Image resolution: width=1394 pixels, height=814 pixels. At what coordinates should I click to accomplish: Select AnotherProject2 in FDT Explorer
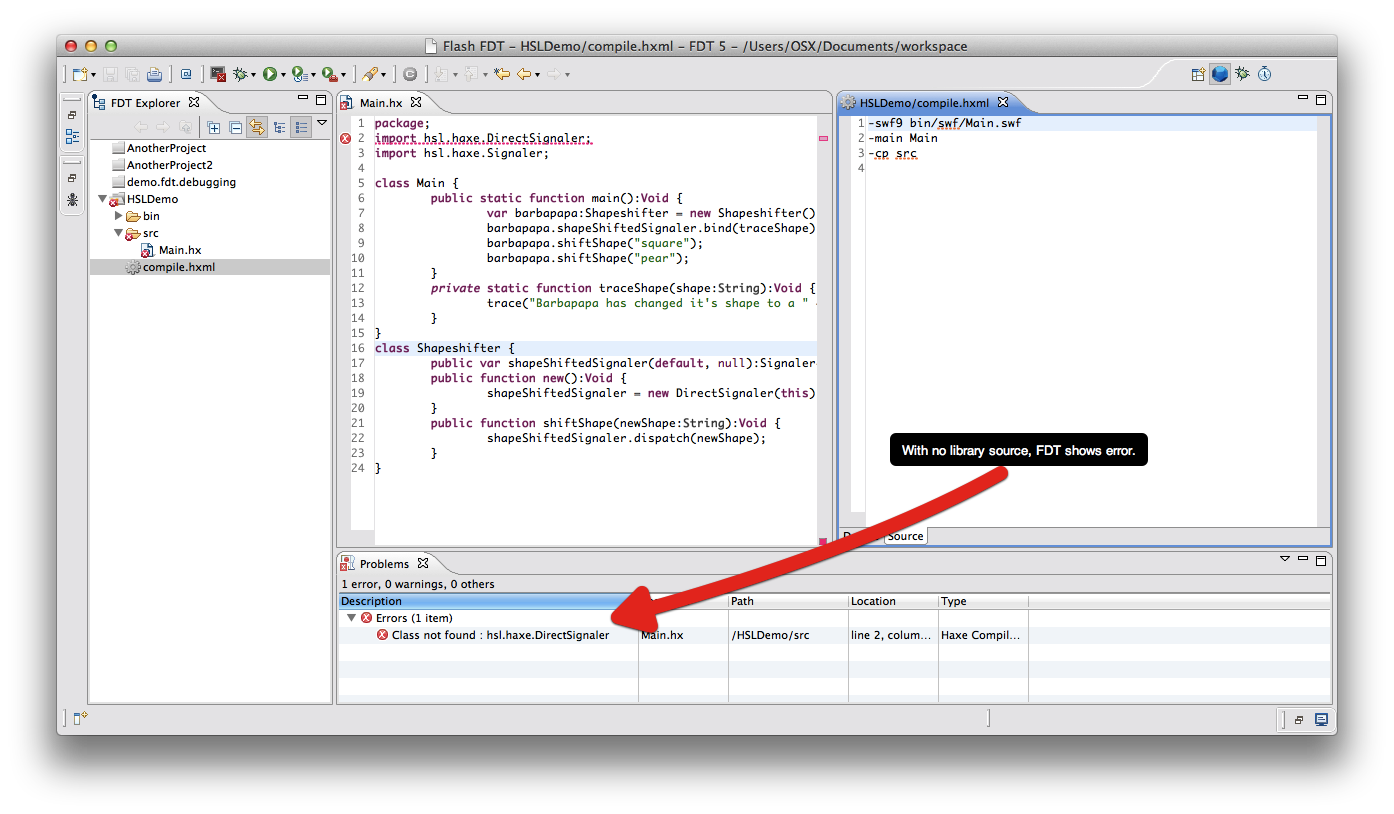coord(170,165)
